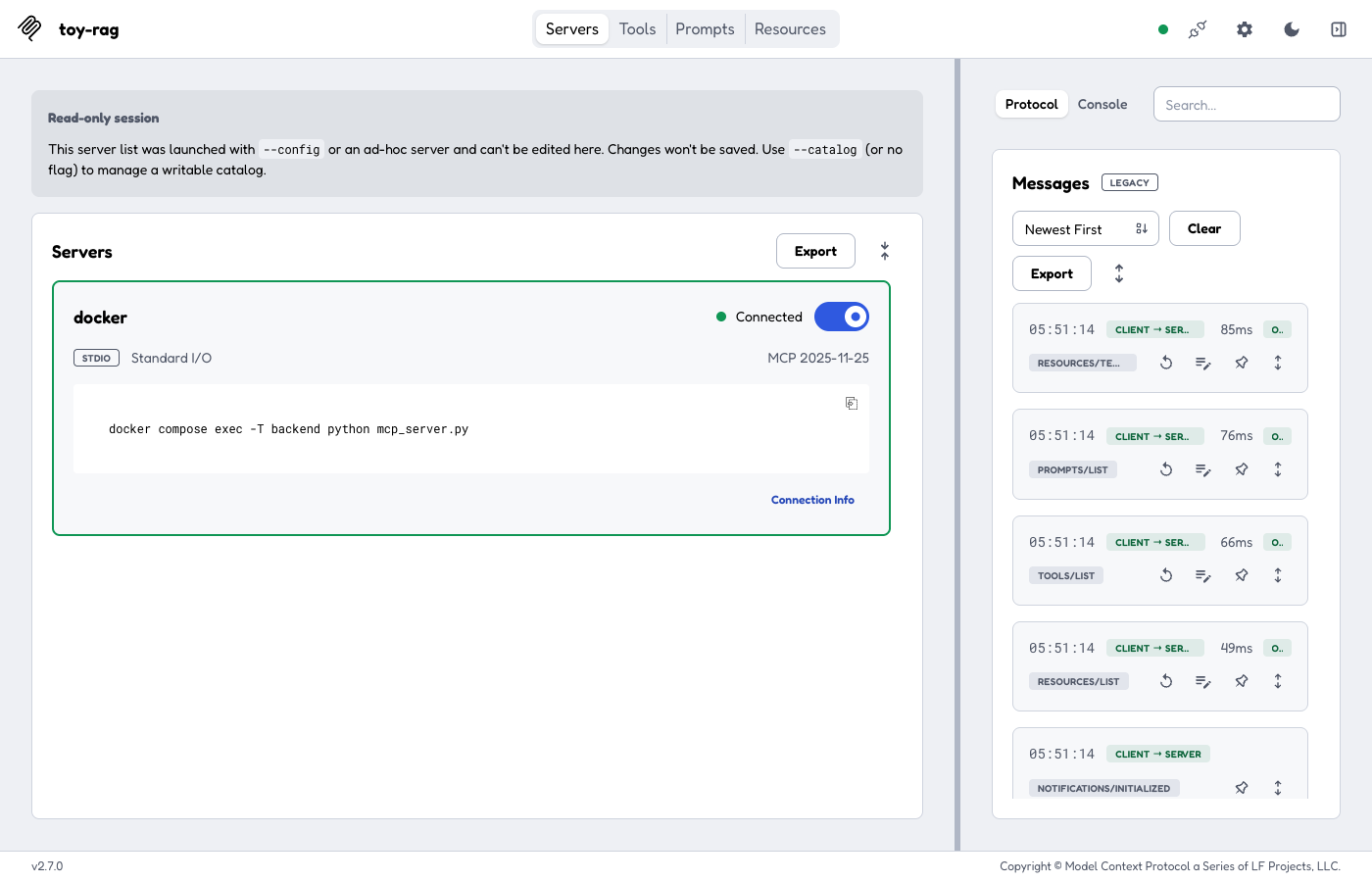
Task: Click the green connection status dot in header
Action: [x=1163, y=29]
